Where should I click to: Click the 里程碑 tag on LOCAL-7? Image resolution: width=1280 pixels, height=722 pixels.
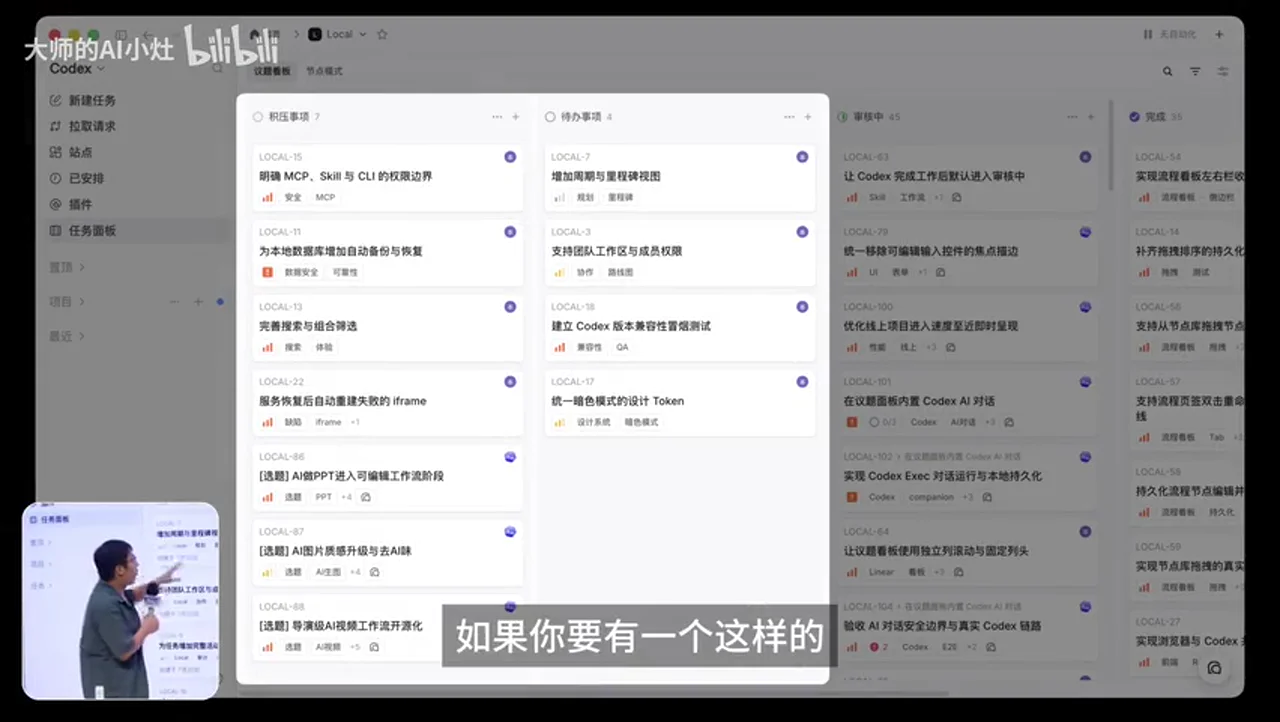pos(620,197)
